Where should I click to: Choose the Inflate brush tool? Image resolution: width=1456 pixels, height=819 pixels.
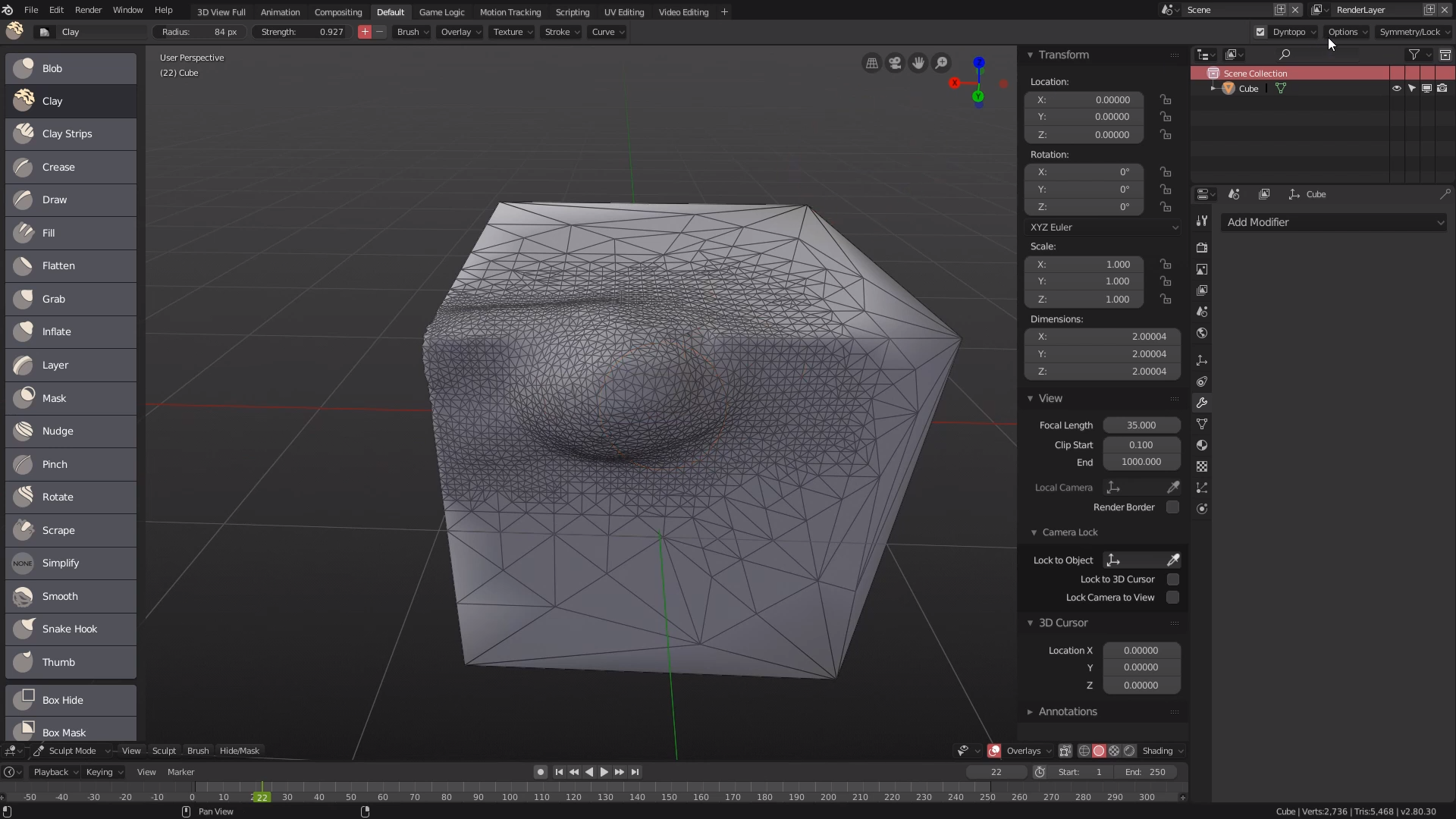(x=71, y=331)
